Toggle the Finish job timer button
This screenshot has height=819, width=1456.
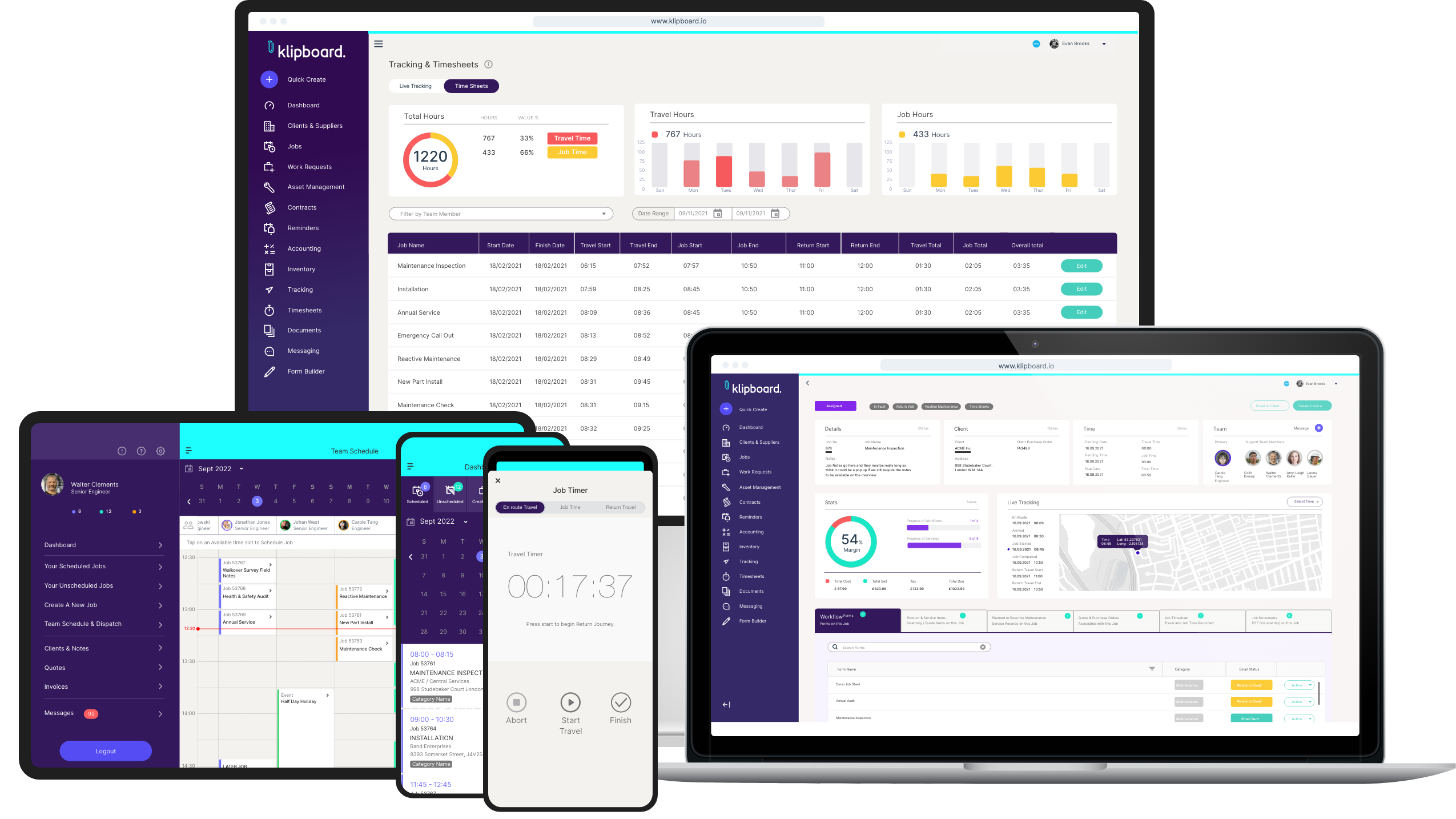pos(620,702)
